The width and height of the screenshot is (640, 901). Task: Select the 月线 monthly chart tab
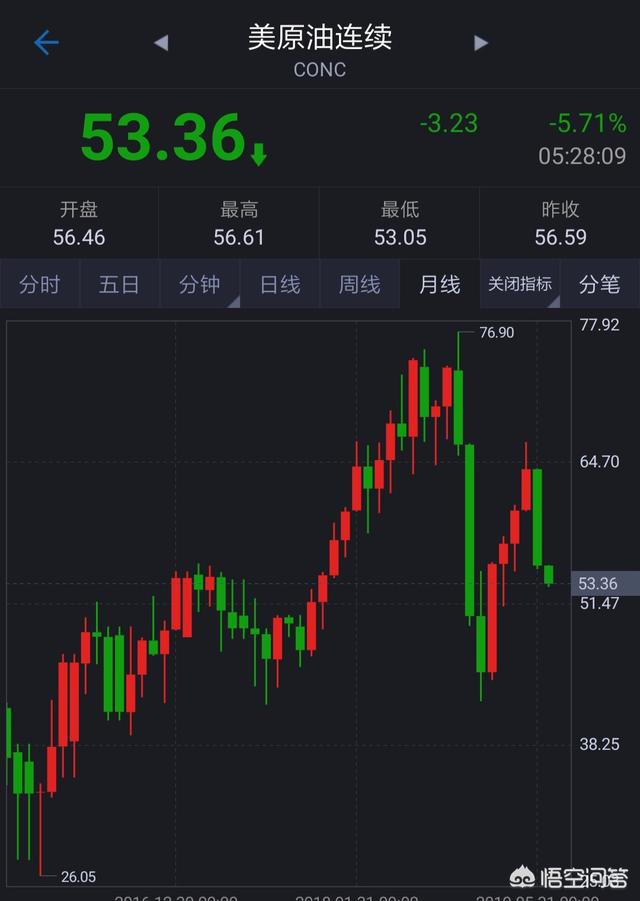click(439, 285)
